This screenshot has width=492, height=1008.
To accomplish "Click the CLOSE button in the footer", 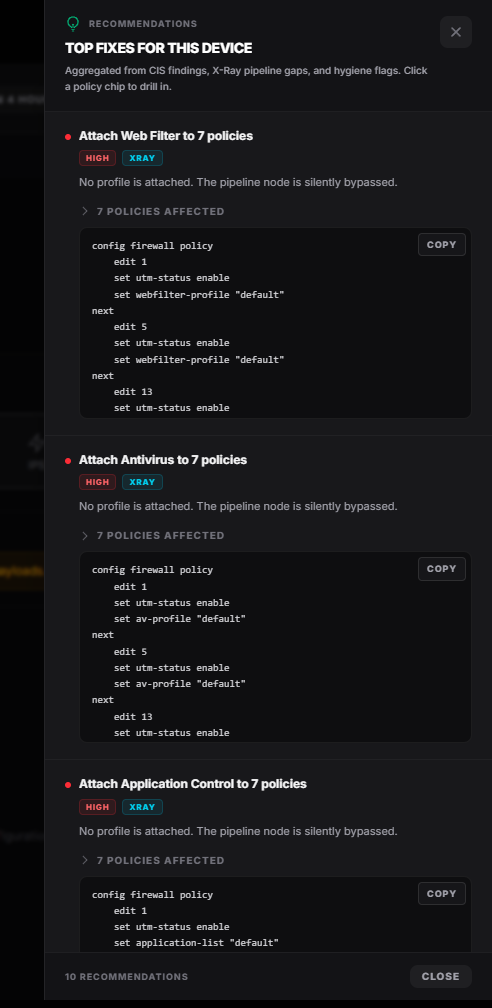I will [441, 976].
